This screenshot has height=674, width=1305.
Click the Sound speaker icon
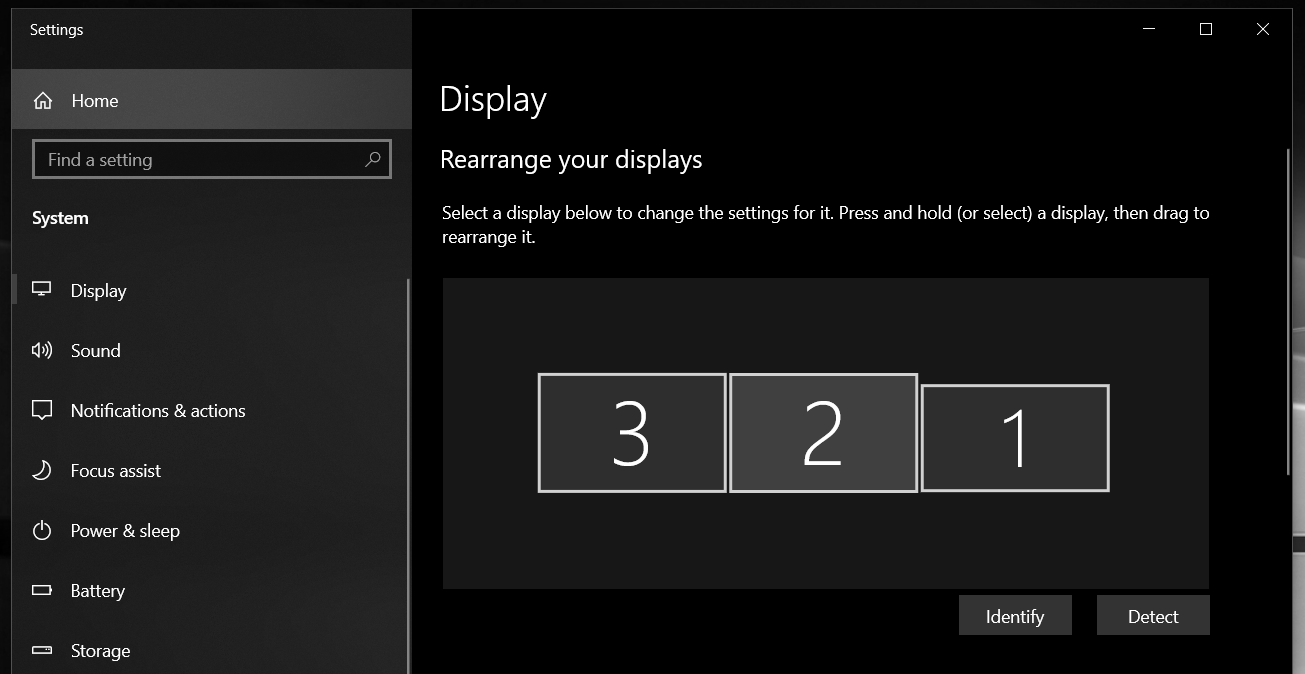41,350
